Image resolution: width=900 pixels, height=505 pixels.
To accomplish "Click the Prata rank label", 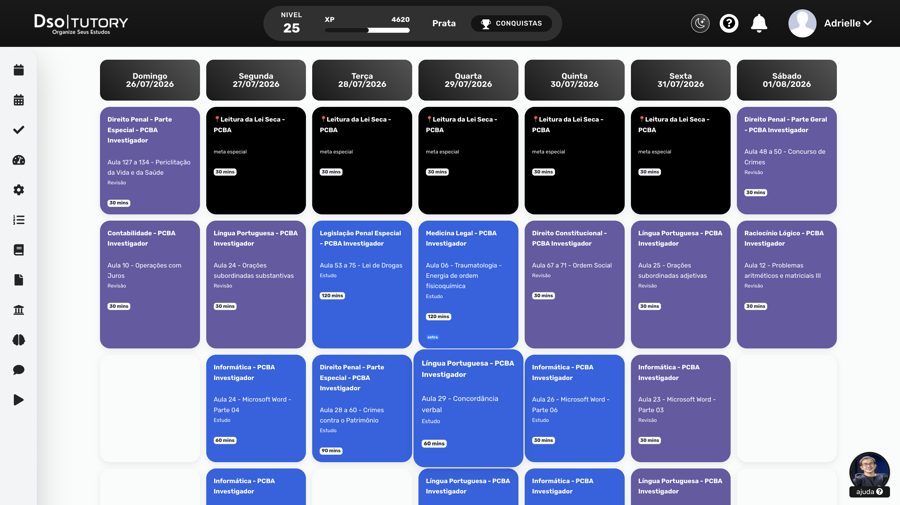I will (444, 24).
